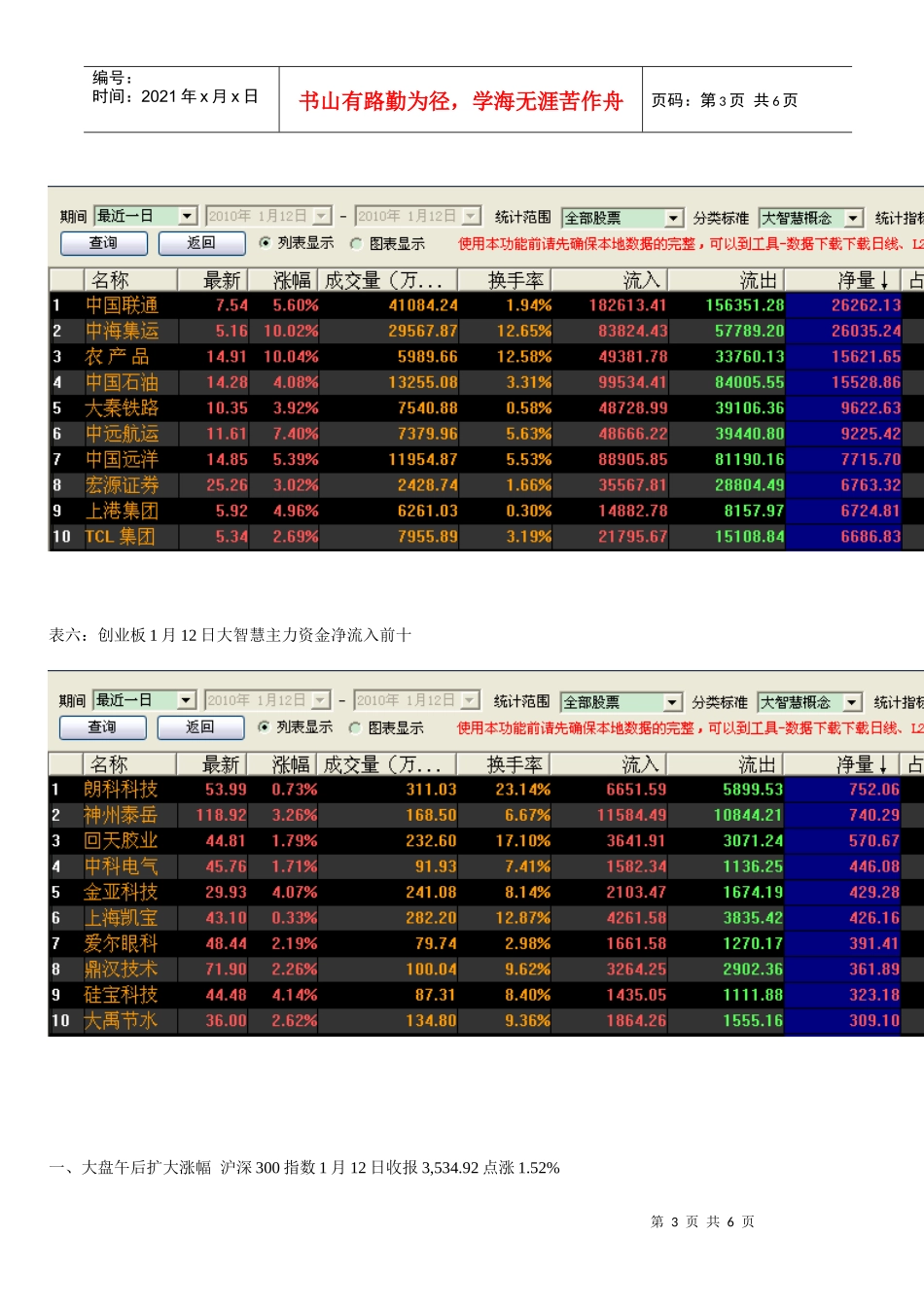This screenshot has height=1307, width=924.
Task: Click the 返回 button above the 朗科科技 table
Action: [200, 727]
